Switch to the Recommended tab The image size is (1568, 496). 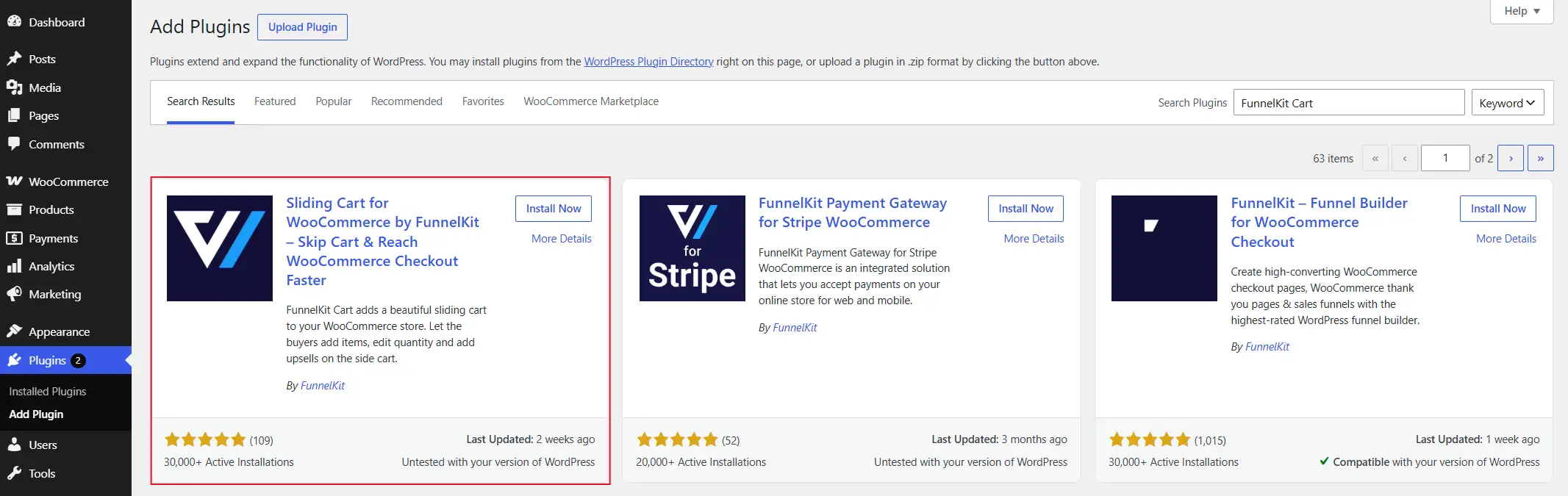pyautogui.click(x=407, y=101)
